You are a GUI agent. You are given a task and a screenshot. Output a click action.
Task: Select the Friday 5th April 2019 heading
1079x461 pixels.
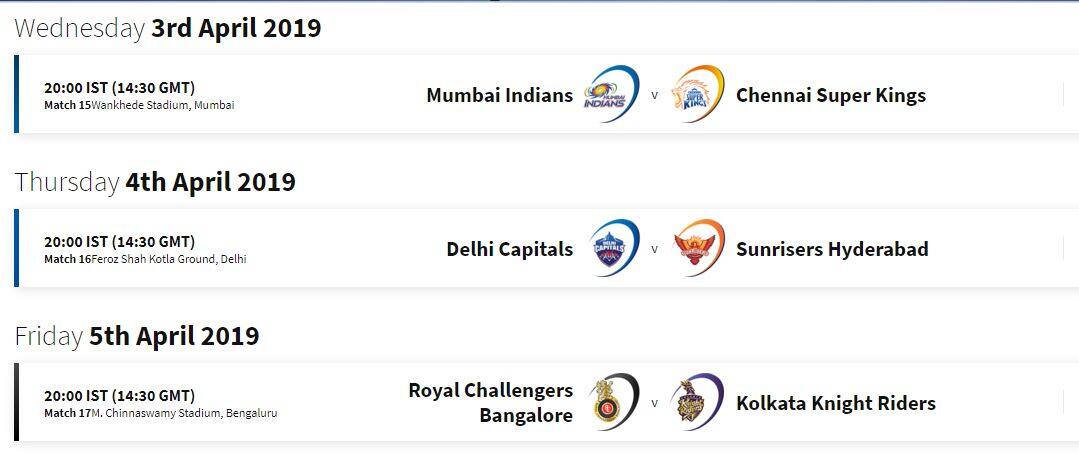pos(137,336)
